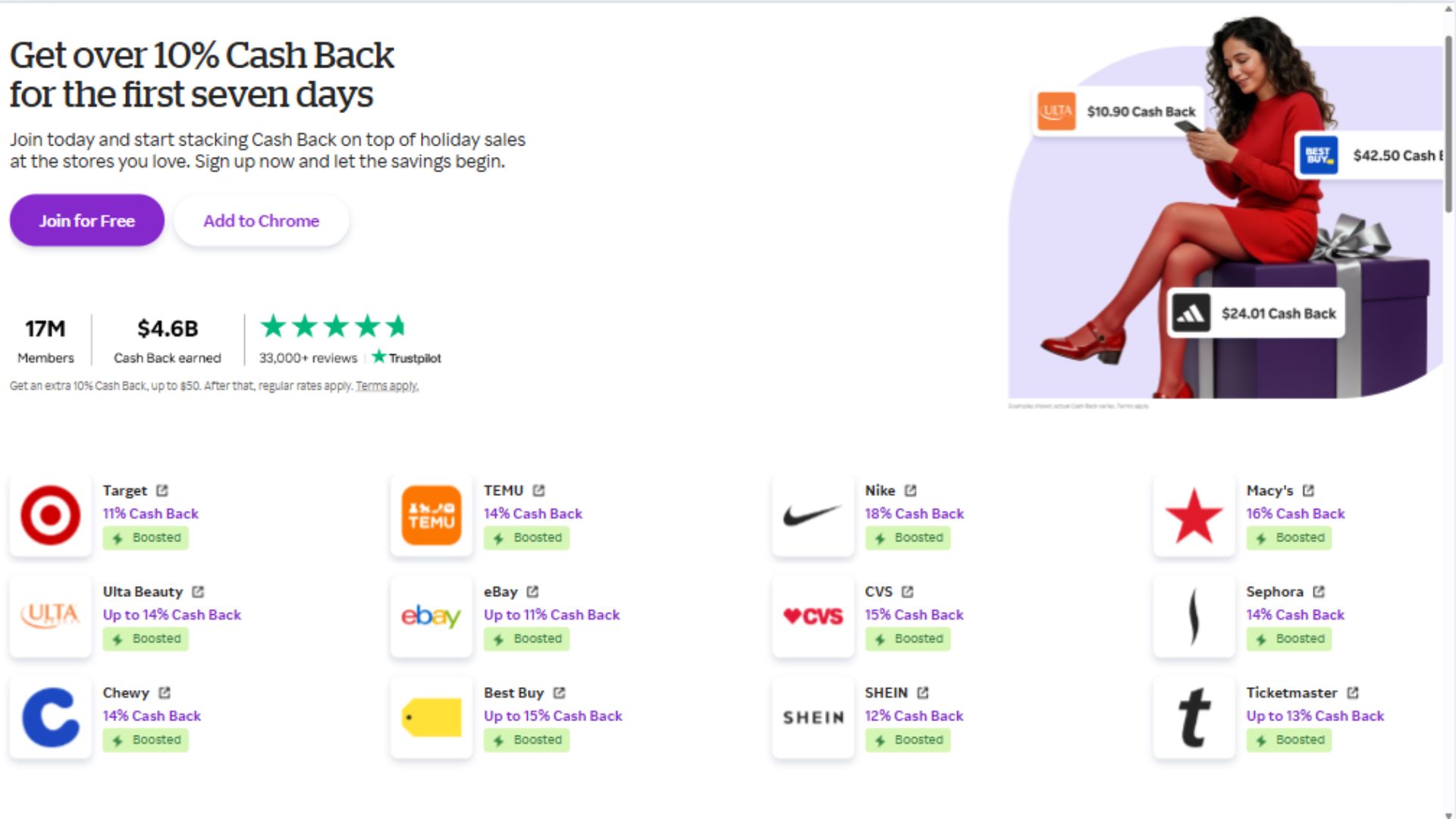Open the Terms apply link
Viewport: 1456px width, 819px height.
387,386
